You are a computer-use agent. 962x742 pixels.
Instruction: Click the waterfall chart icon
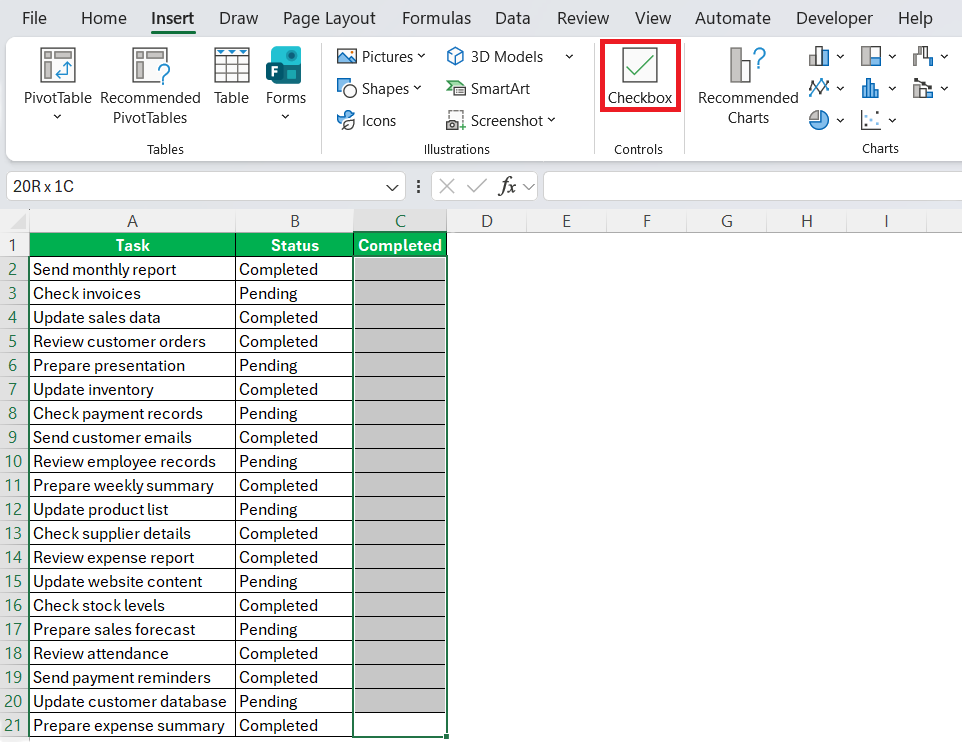pyautogui.click(x=923, y=56)
